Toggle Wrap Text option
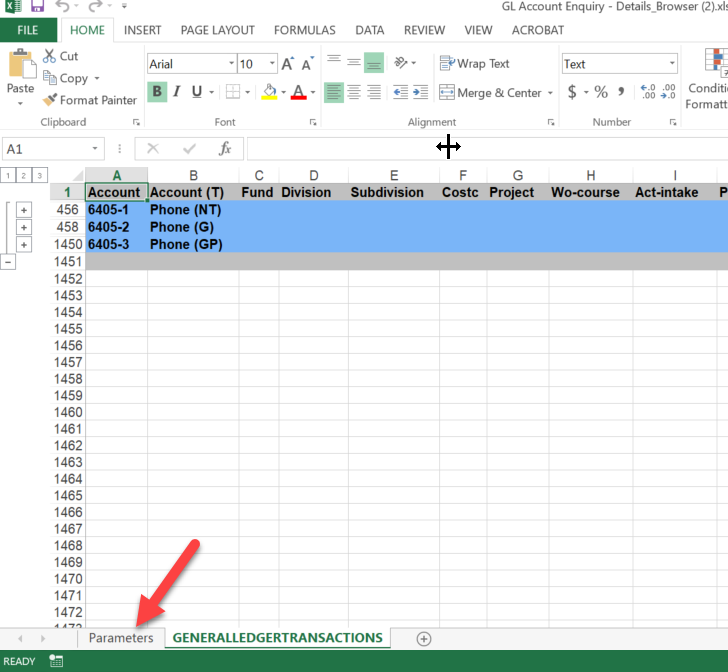The image size is (728, 672). pyautogui.click(x=474, y=63)
